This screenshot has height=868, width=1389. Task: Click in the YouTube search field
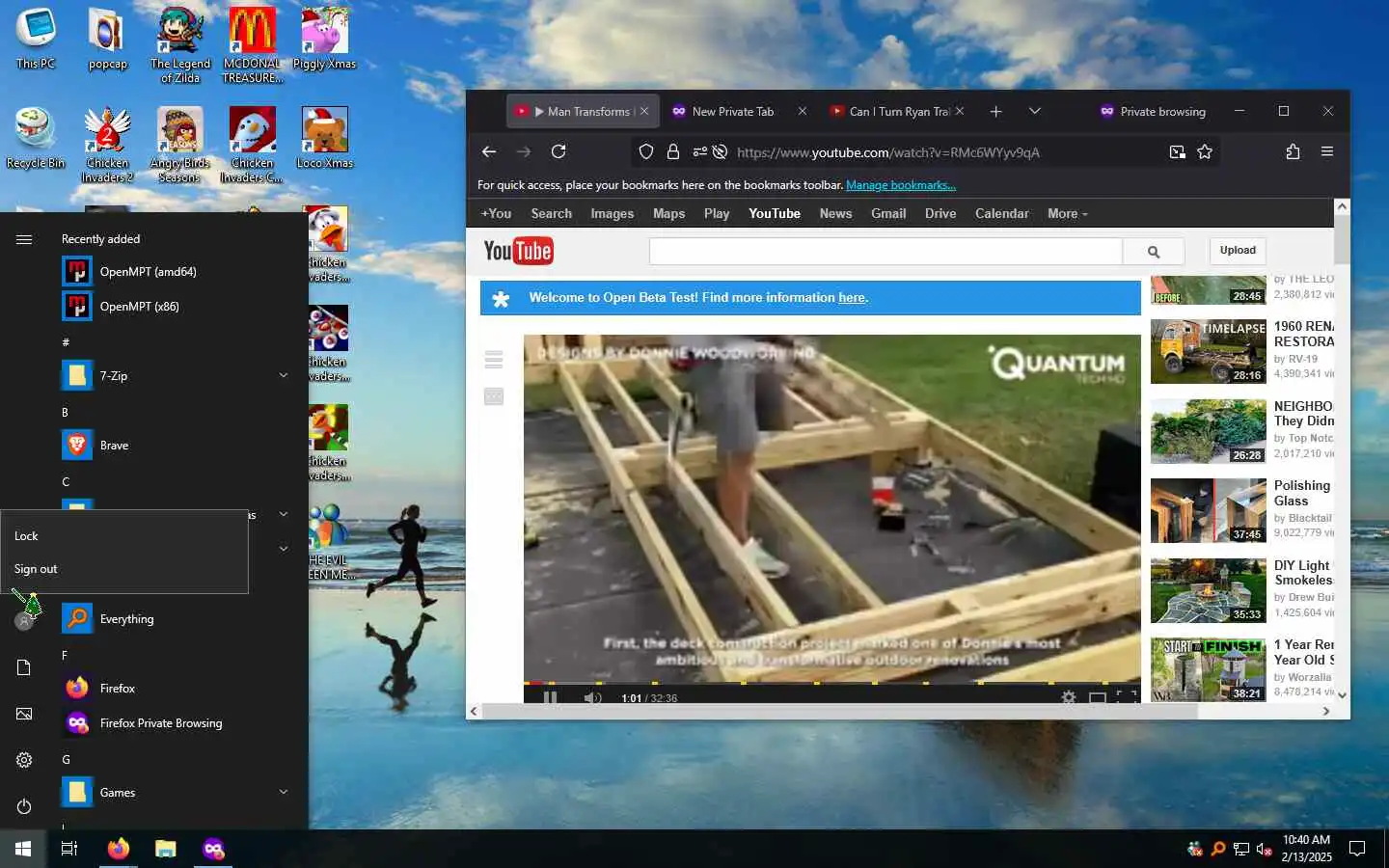(885, 251)
